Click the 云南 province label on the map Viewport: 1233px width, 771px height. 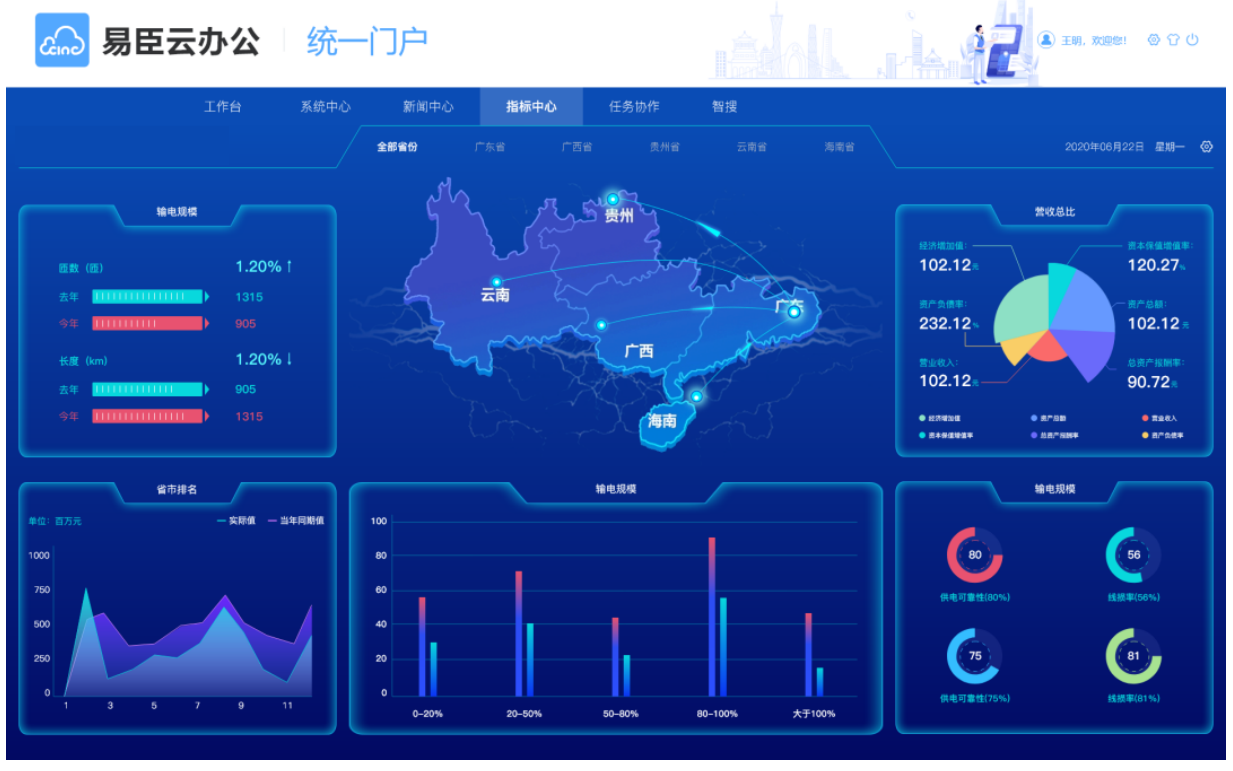click(495, 296)
